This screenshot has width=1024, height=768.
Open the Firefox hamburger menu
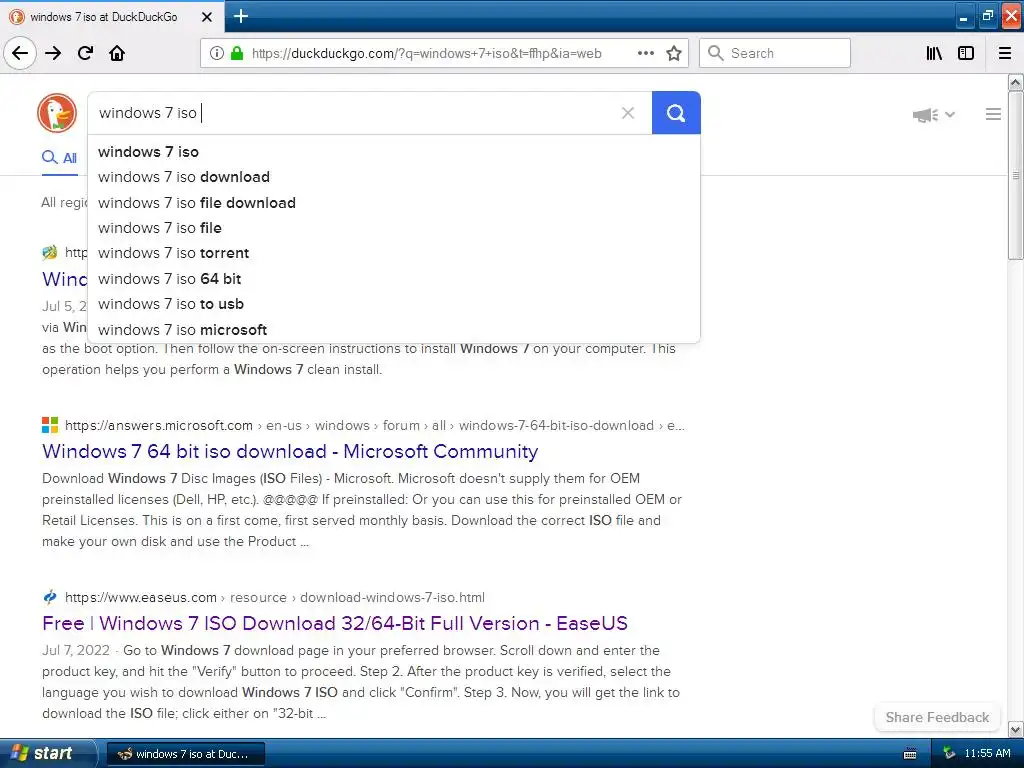[x=1005, y=53]
